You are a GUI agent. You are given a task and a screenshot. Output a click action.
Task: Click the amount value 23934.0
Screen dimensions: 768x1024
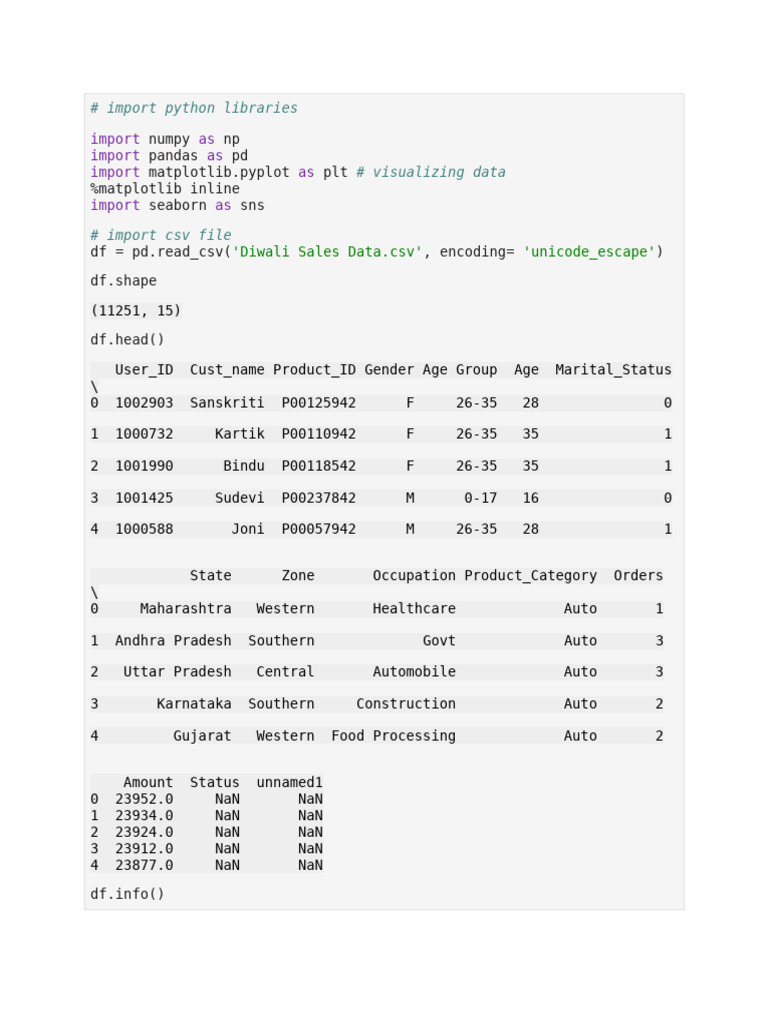point(144,816)
